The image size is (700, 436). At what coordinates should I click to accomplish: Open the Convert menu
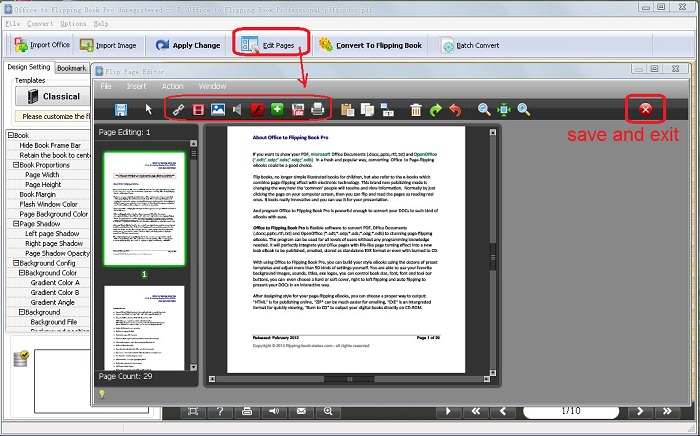pos(40,24)
